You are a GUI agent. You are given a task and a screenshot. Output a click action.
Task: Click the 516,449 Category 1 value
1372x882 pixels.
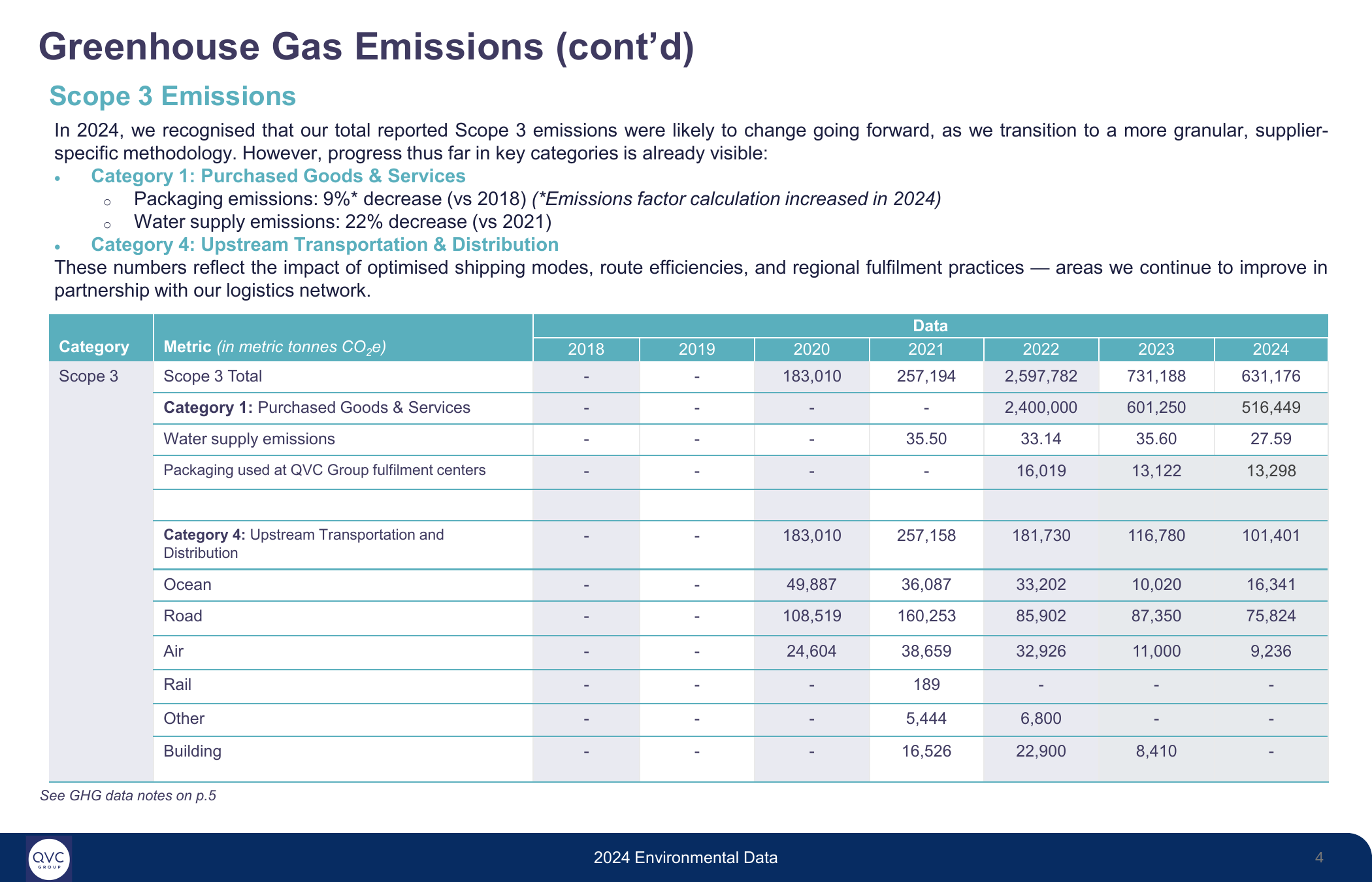pyautogui.click(x=1271, y=408)
